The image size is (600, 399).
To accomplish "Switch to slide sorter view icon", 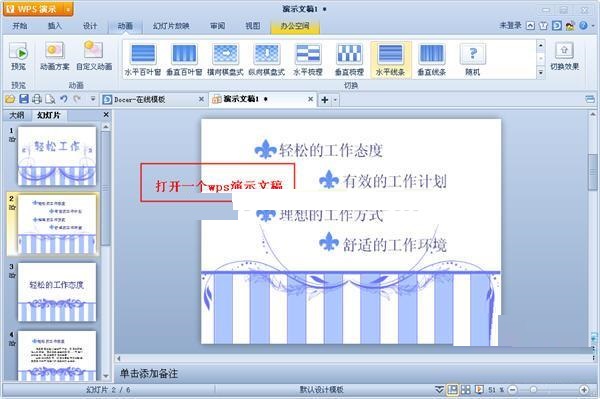I will 466,390.
